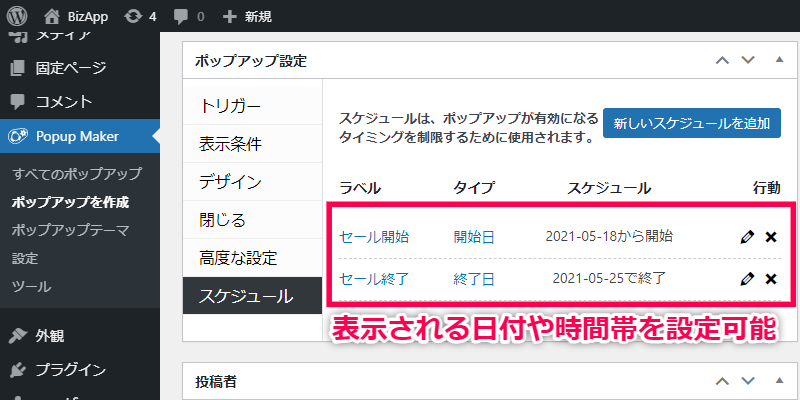The width and height of the screenshot is (800, 400).
Task: Click the 終了日 type link
Action: (474, 279)
